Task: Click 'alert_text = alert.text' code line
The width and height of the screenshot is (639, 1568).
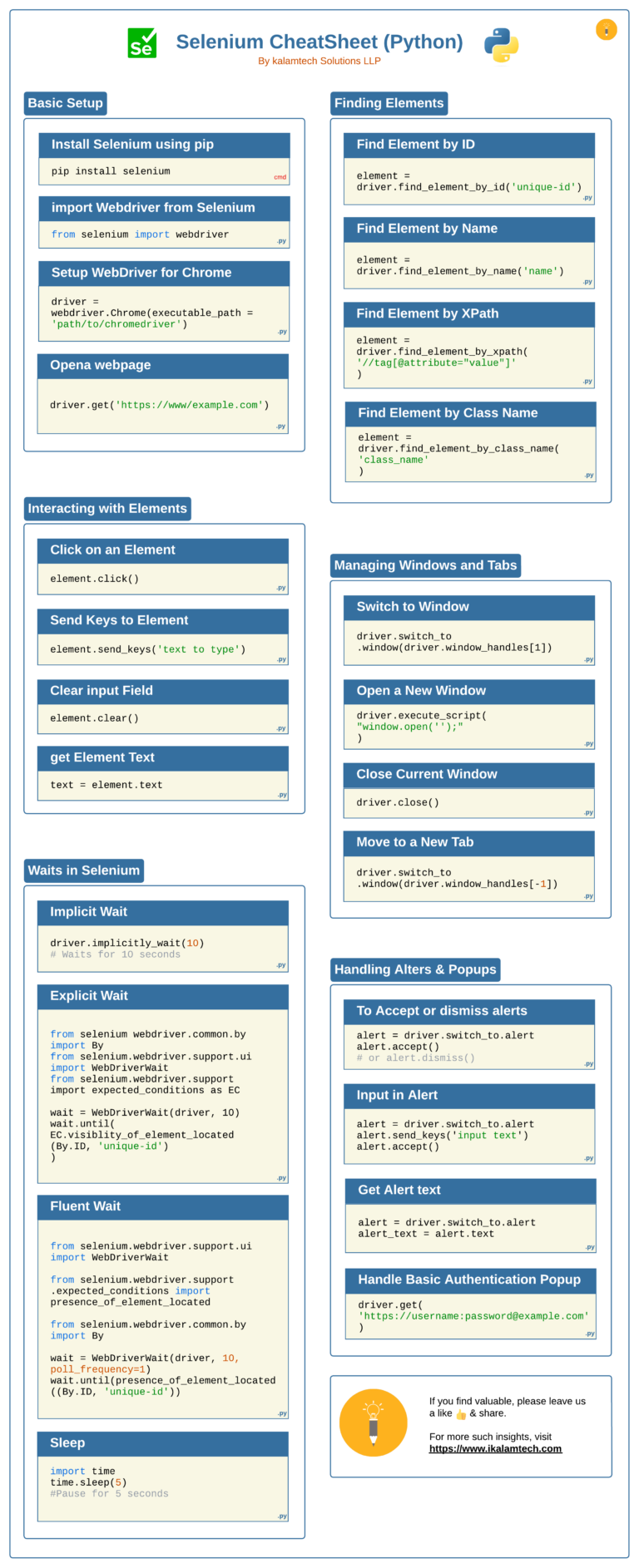Action: coord(427,1234)
